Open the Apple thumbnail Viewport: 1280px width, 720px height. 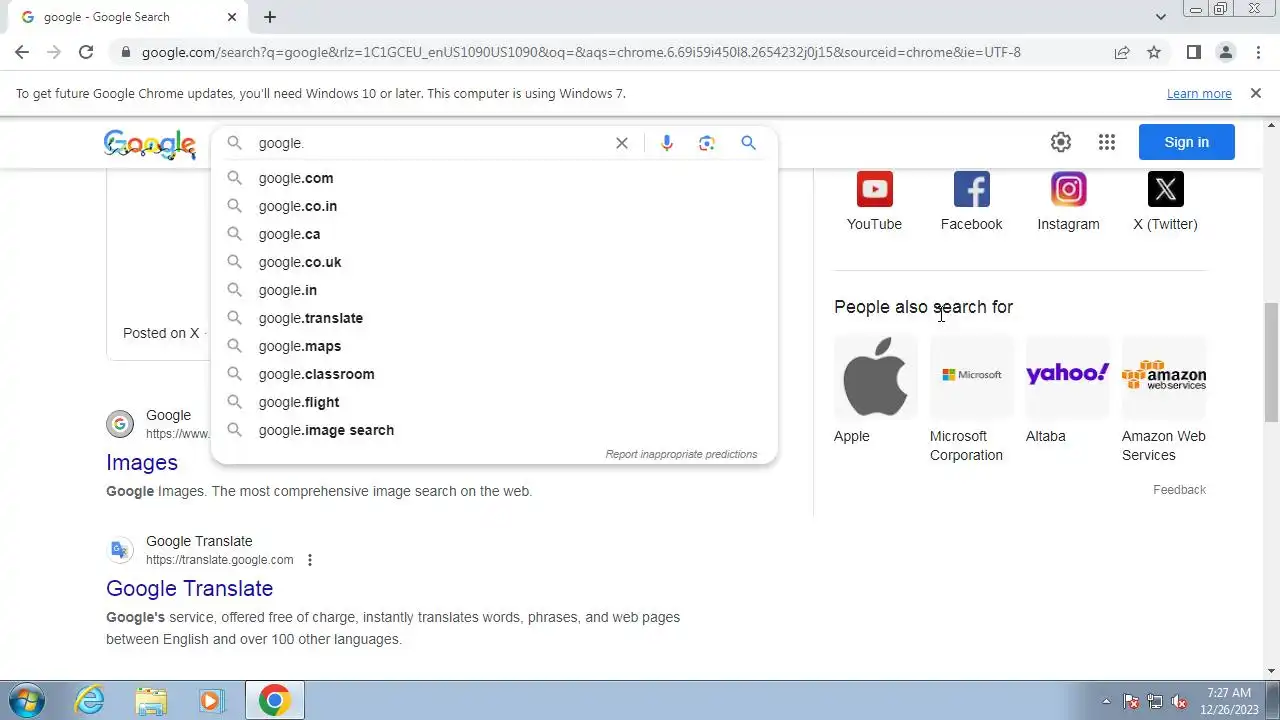[876, 376]
